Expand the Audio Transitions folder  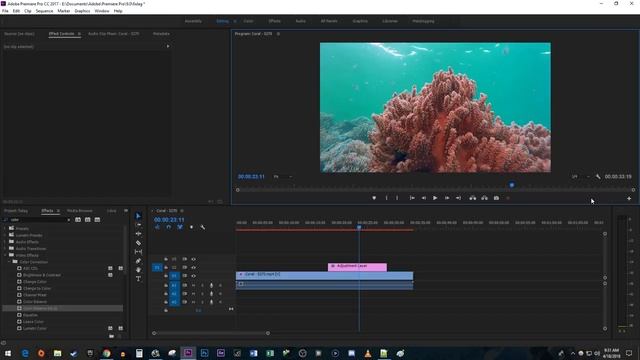point(5,248)
